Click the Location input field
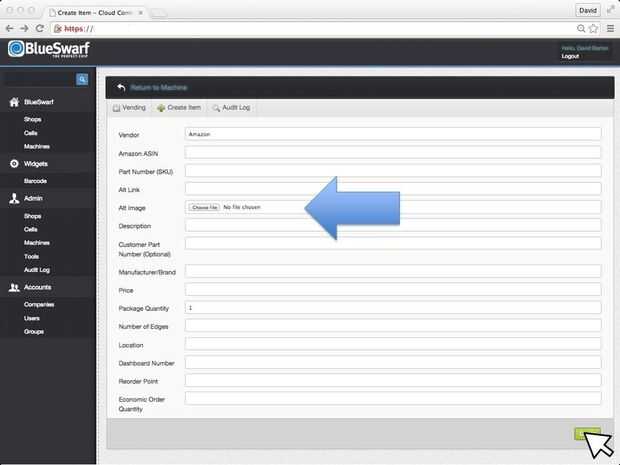Viewport: 620px width, 465px height. tap(393, 344)
